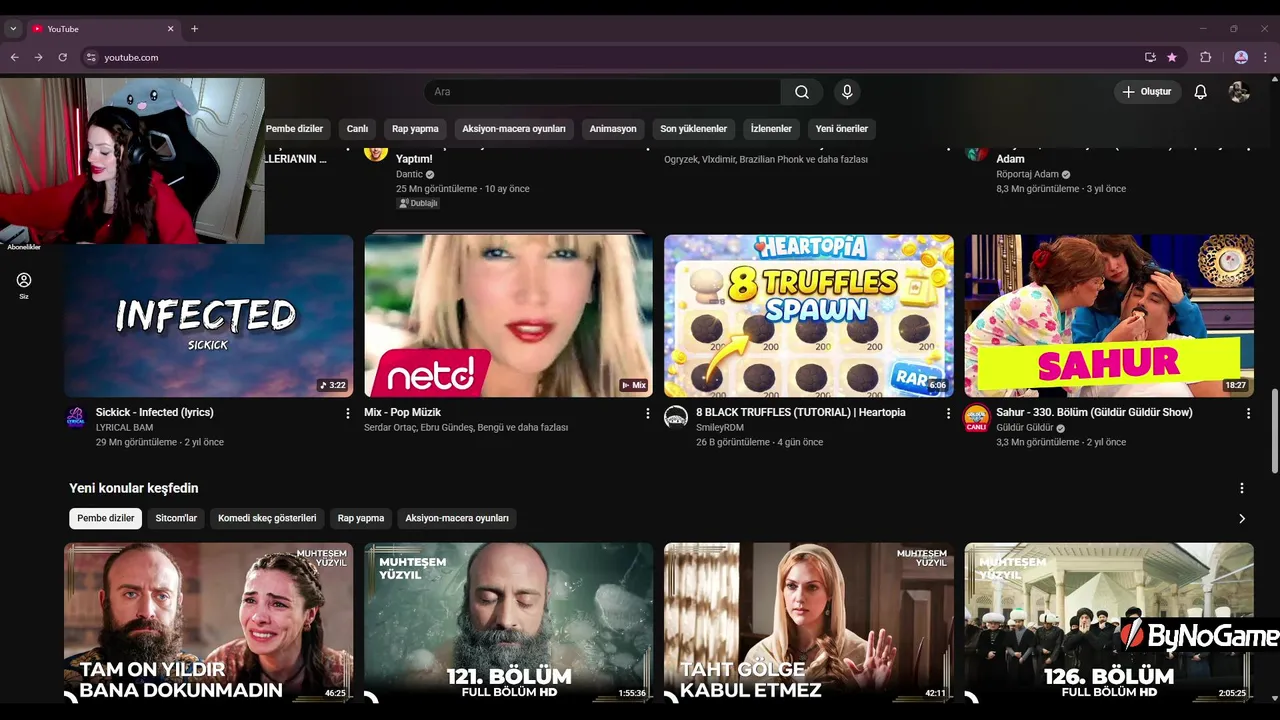Select the Son yüklenenler chip
The height and width of the screenshot is (720, 1280).
[x=693, y=129]
